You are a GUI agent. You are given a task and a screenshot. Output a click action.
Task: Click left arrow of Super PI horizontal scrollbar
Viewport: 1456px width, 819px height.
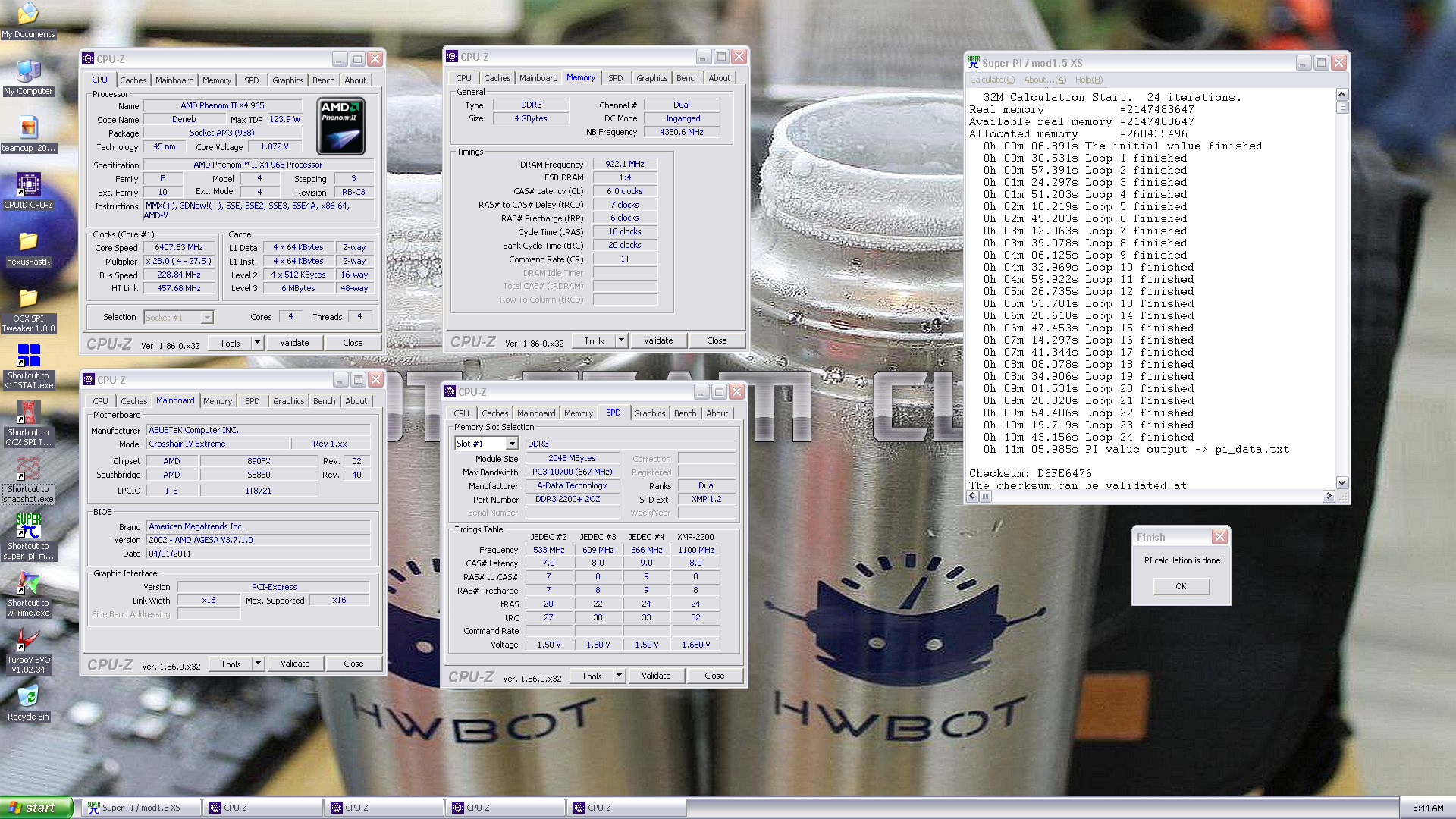972,496
